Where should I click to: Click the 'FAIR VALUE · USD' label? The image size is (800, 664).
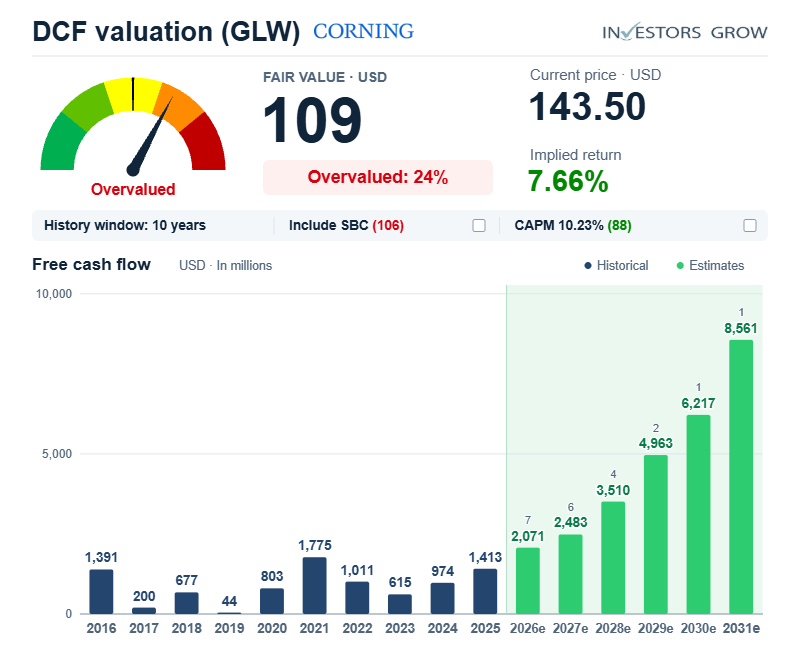325,77
